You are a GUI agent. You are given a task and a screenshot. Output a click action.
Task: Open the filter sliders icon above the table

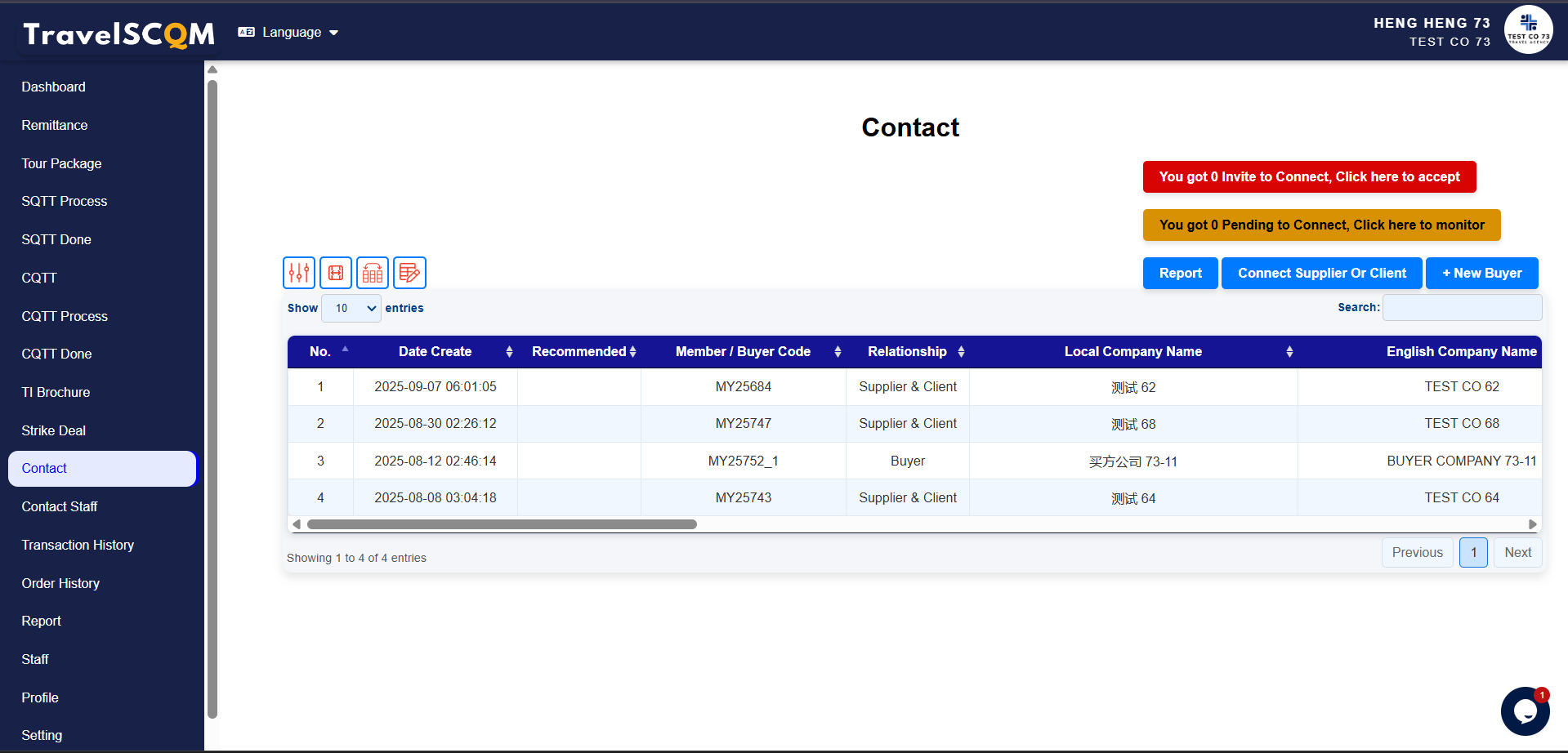pyautogui.click(x=299, y=273)
